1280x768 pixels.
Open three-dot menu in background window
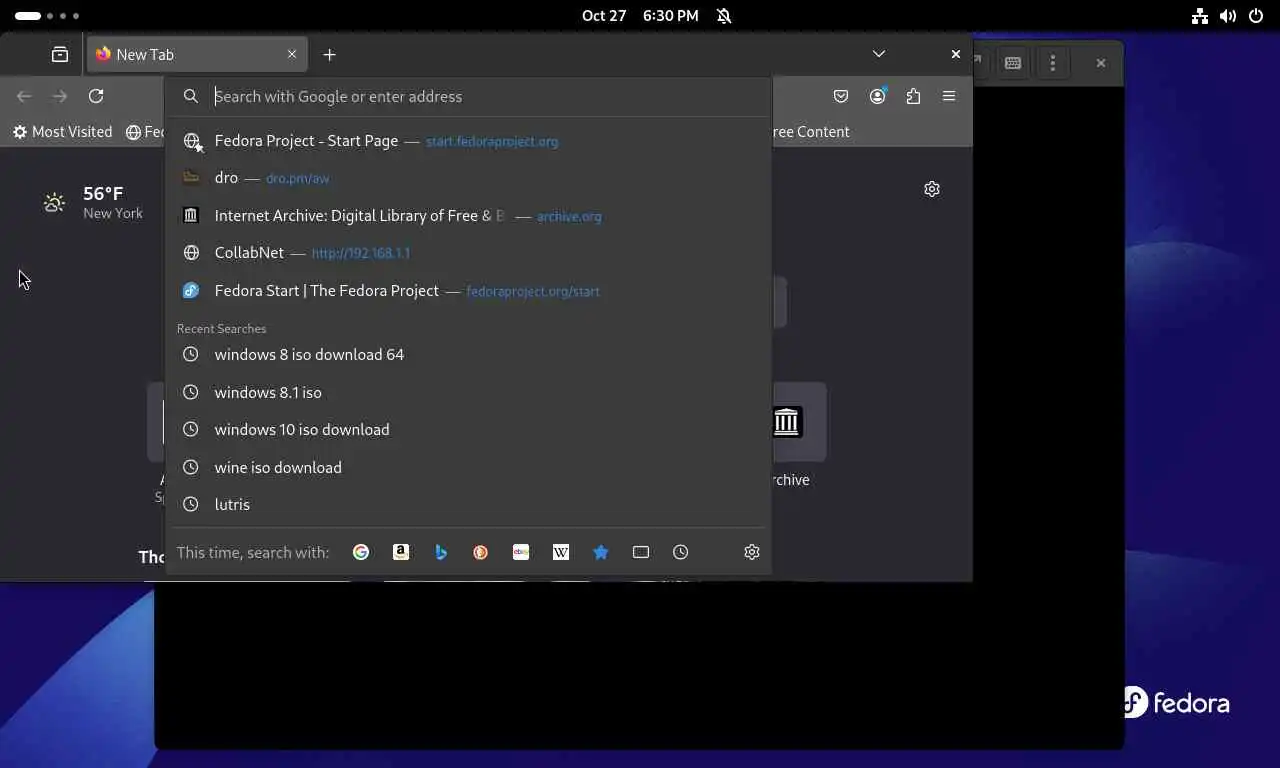[x=1053, y=63]
